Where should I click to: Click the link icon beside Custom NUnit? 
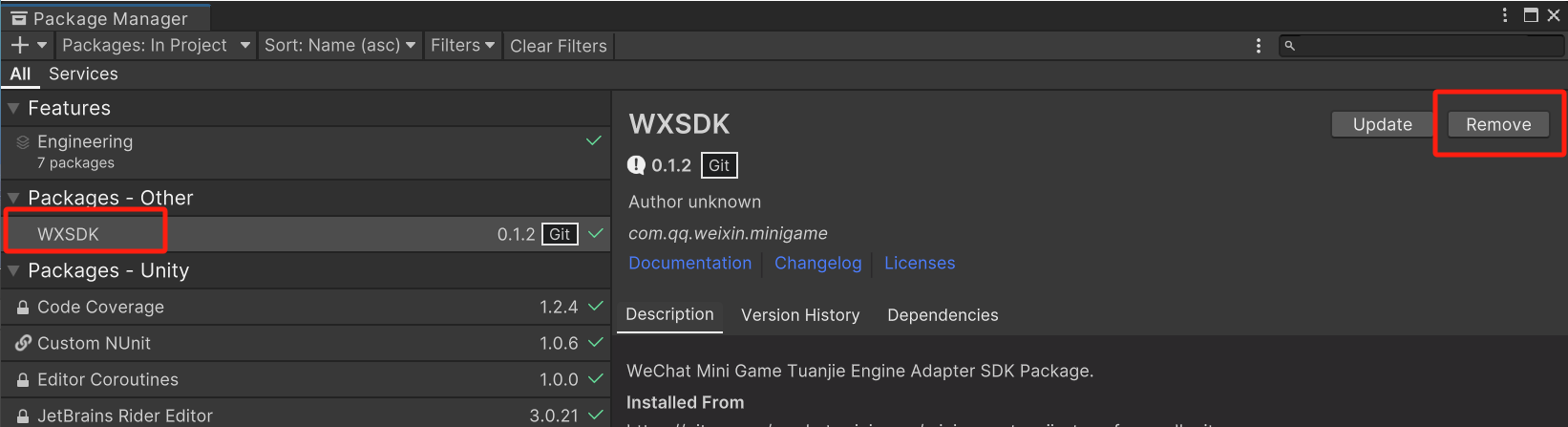pyautogui.click(x=23, y=343)
